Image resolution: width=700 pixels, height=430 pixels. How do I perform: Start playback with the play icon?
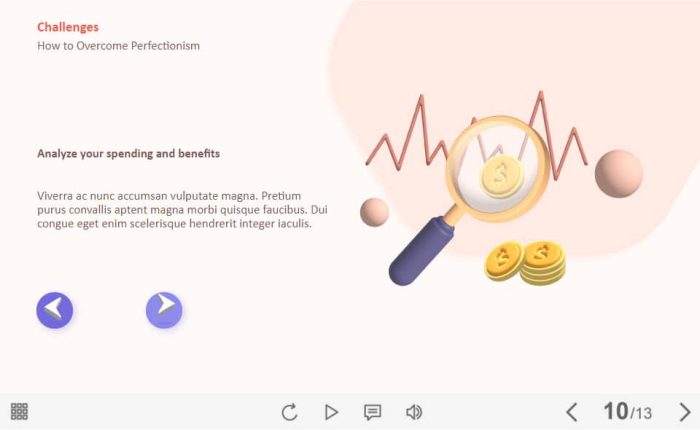click(331, 412)
